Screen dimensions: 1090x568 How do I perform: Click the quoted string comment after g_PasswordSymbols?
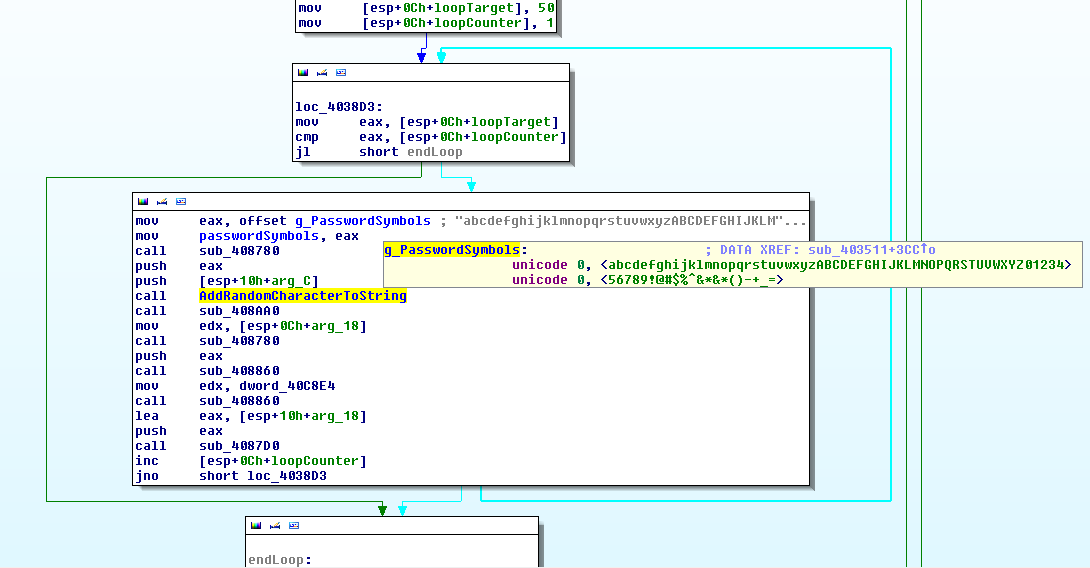point(631,221)
